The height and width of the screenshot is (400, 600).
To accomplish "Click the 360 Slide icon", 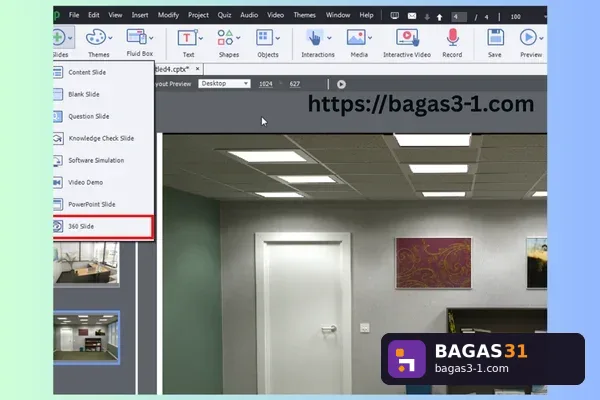I will click(x=58, y=226).
